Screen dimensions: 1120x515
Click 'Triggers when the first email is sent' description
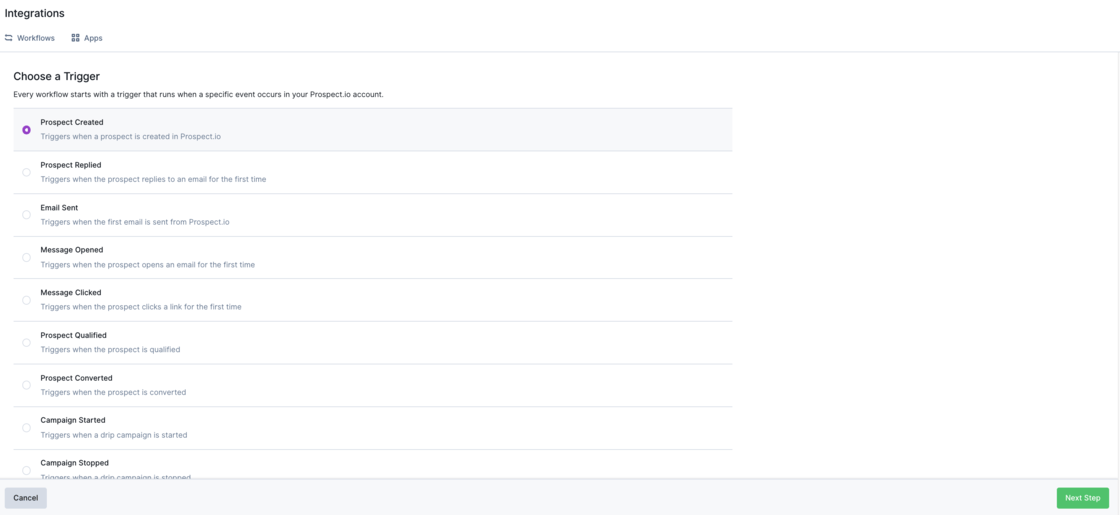point(135,221)
